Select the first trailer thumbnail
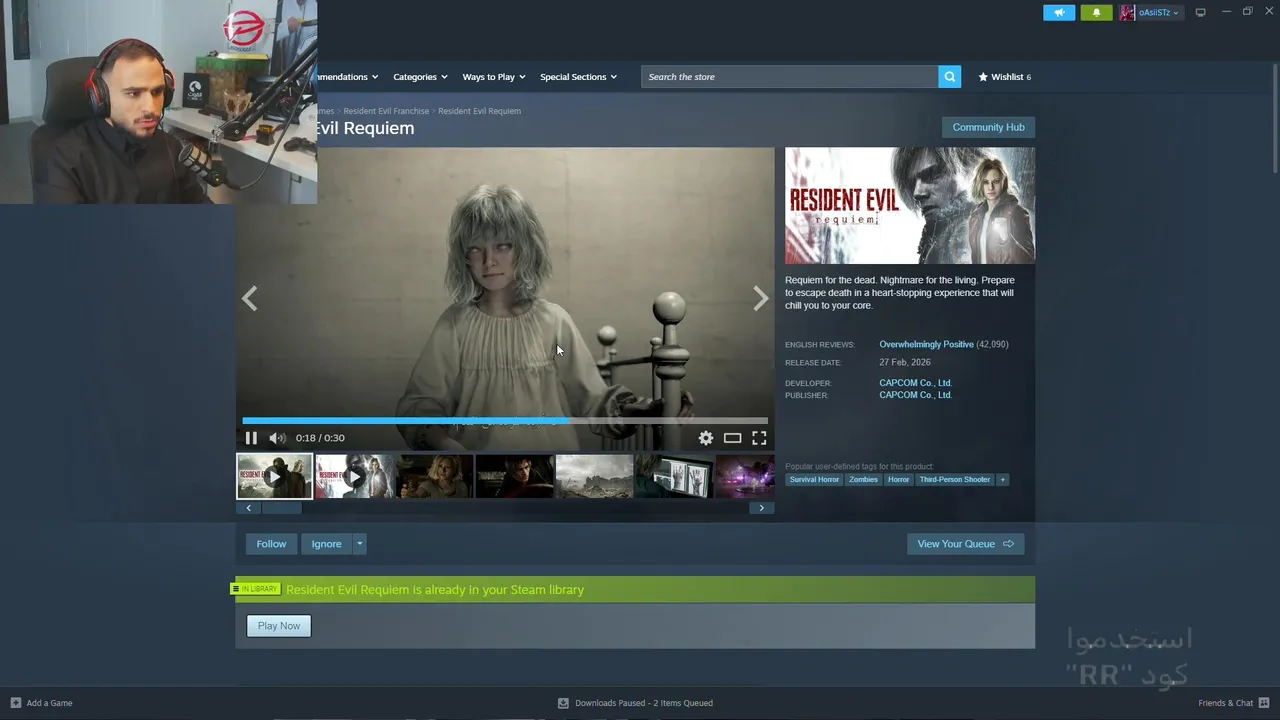Screen dimensions: 1280x720 tap(274, 476)
